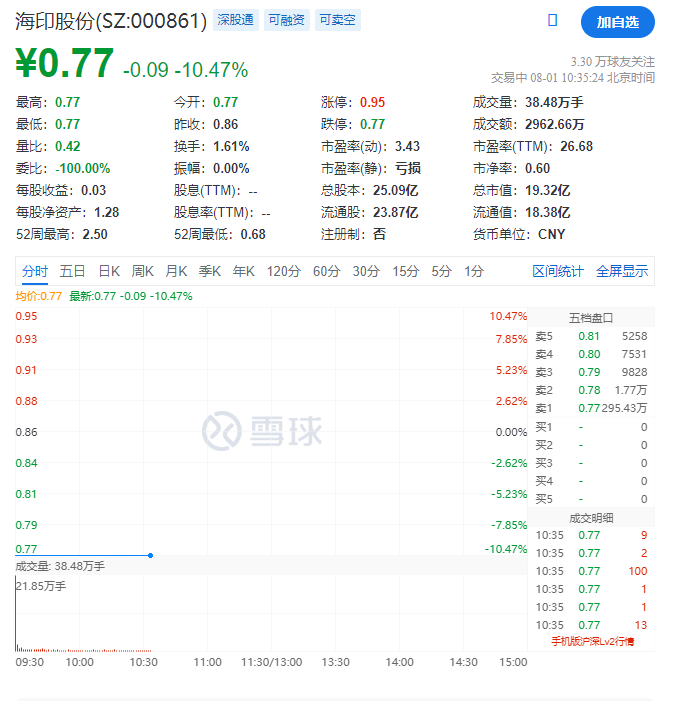Click the 3.30 万球友关注 text
This screenshot has width=679, height=701.
point(612,62)
